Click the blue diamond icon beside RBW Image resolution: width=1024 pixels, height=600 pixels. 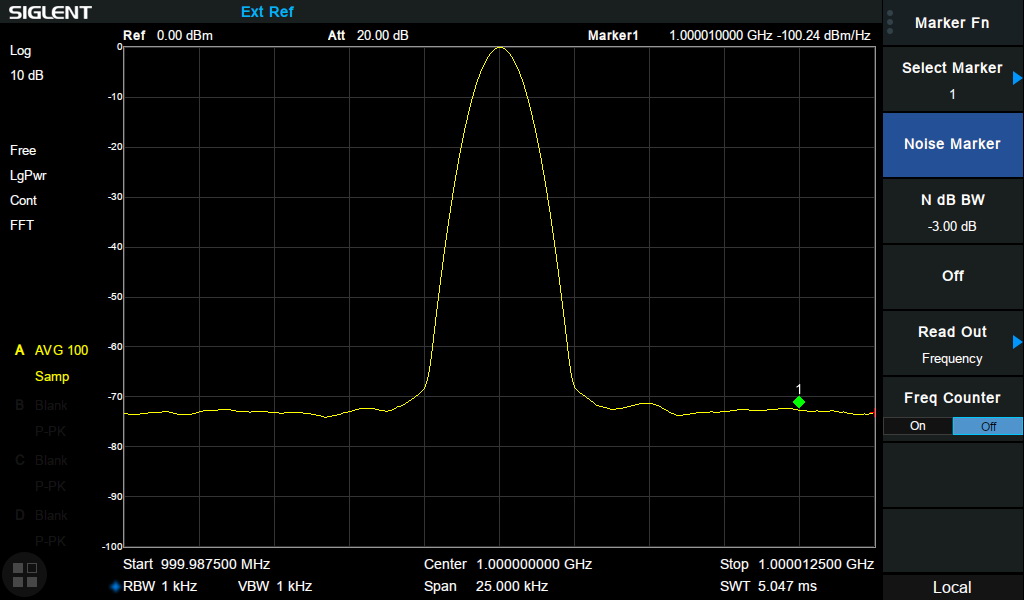click(115, 587)
